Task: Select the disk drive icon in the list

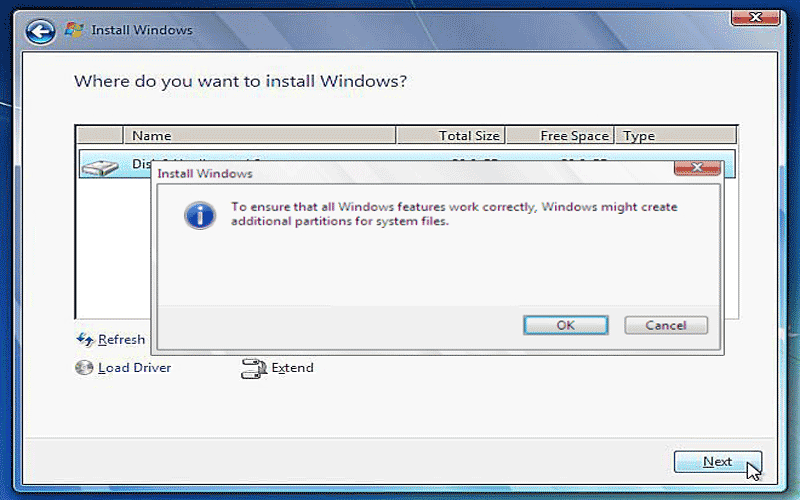Action: pos(101,167)
